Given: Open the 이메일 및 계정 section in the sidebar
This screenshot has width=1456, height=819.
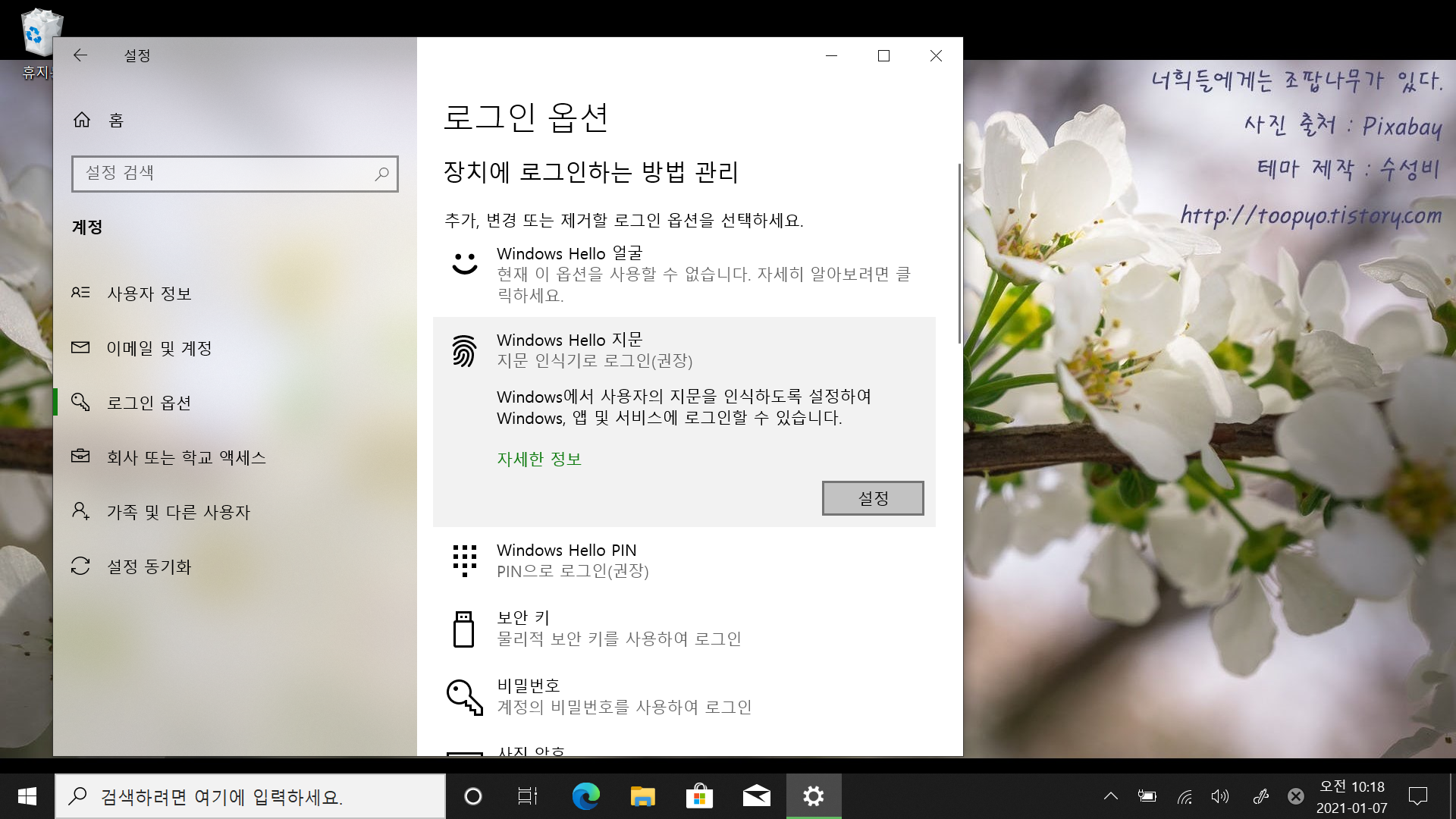Looking at the screenshot, I should [x=158, y=348].
